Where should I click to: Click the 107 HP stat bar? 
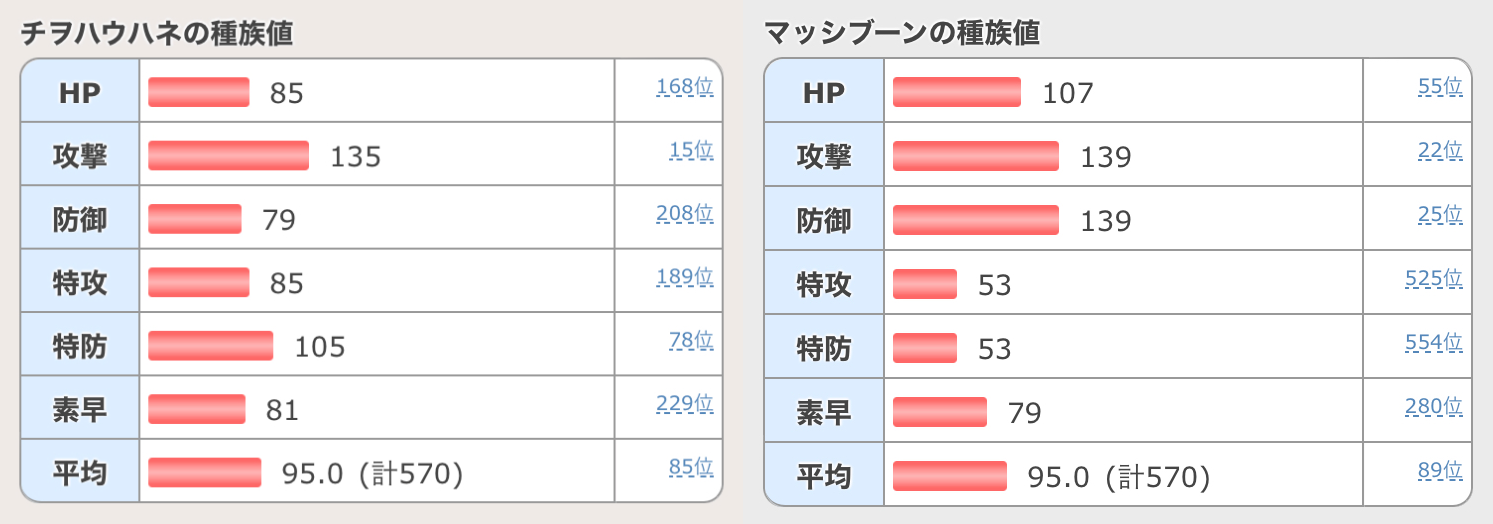pos(957,92)
